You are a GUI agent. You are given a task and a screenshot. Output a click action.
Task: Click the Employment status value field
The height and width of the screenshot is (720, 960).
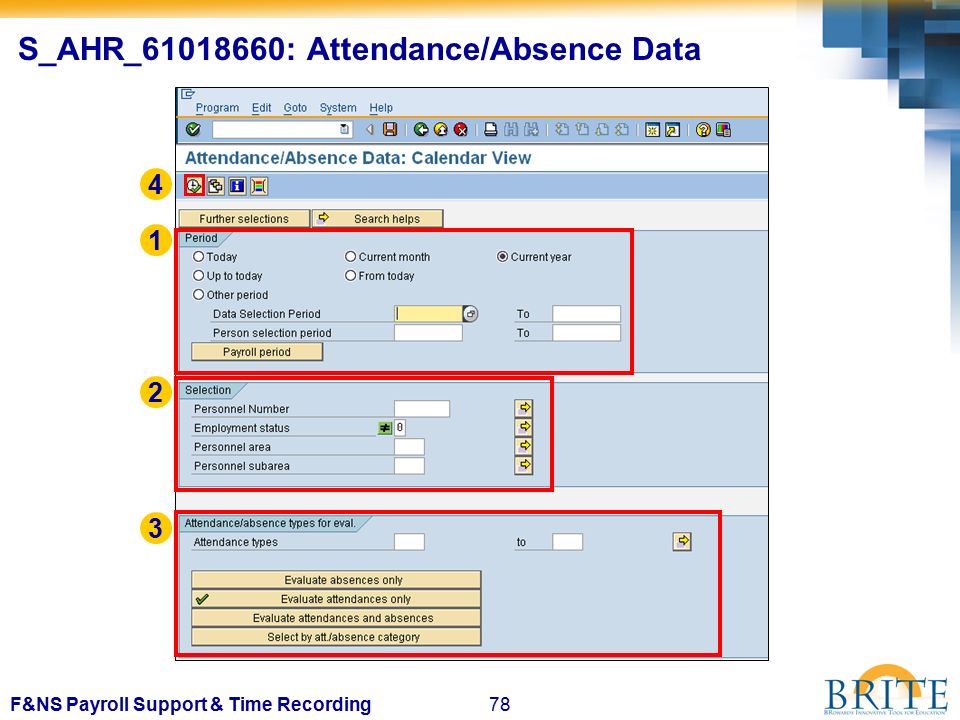[x=399, y=427]
